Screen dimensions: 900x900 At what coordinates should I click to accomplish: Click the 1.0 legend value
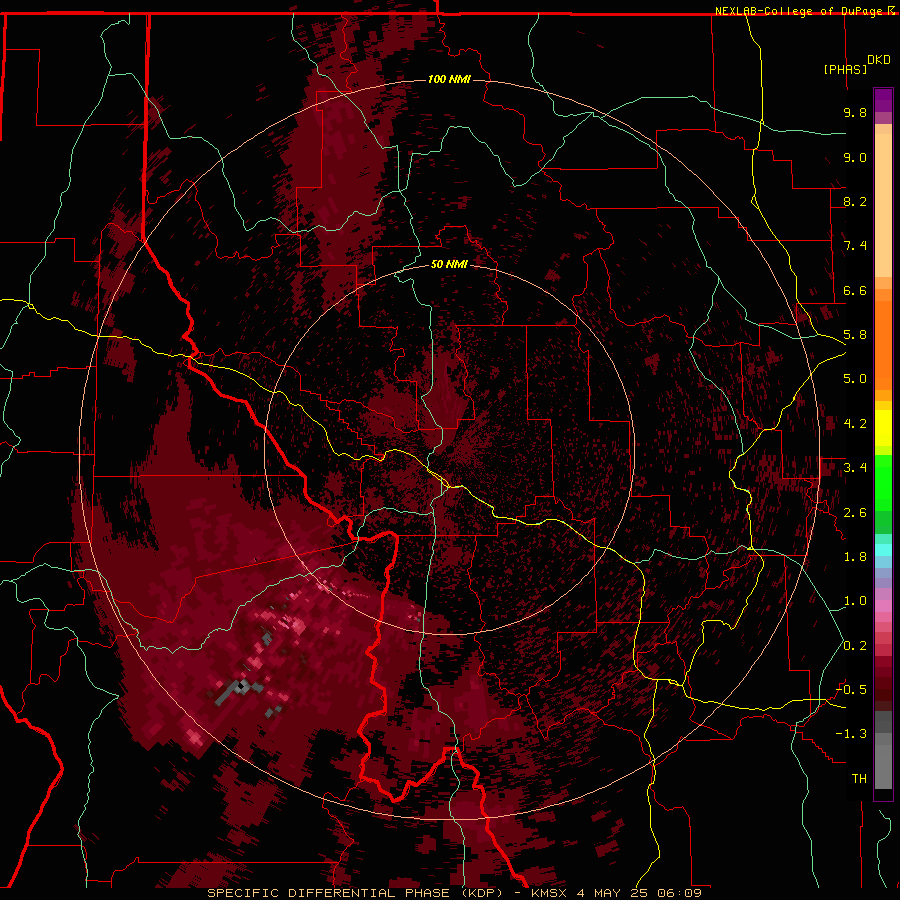[x=855, y=601]
